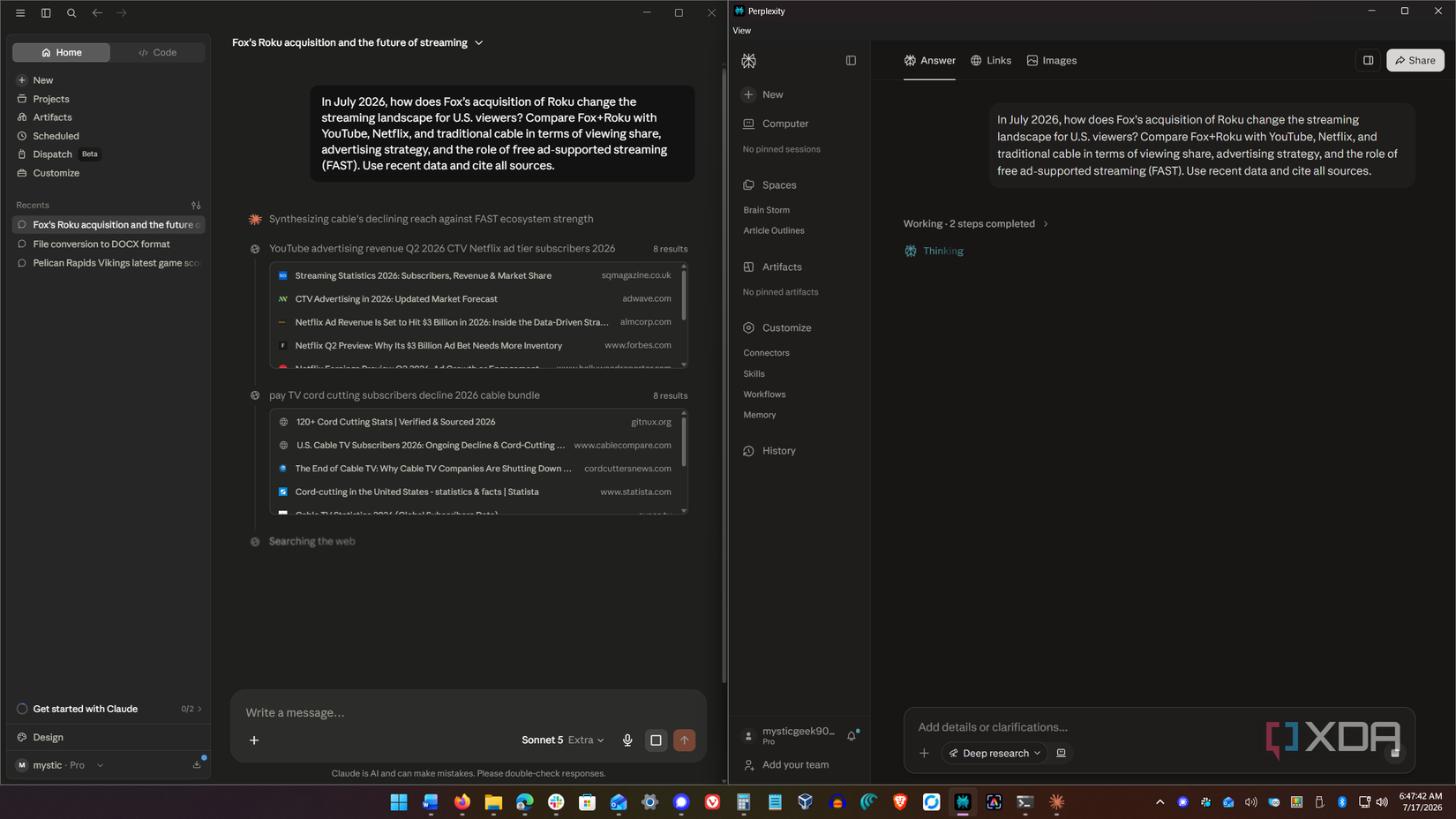Screen dimensions: 1456x819
Task: Open the Deep research mode dropdown
Action: coord(994,754)
